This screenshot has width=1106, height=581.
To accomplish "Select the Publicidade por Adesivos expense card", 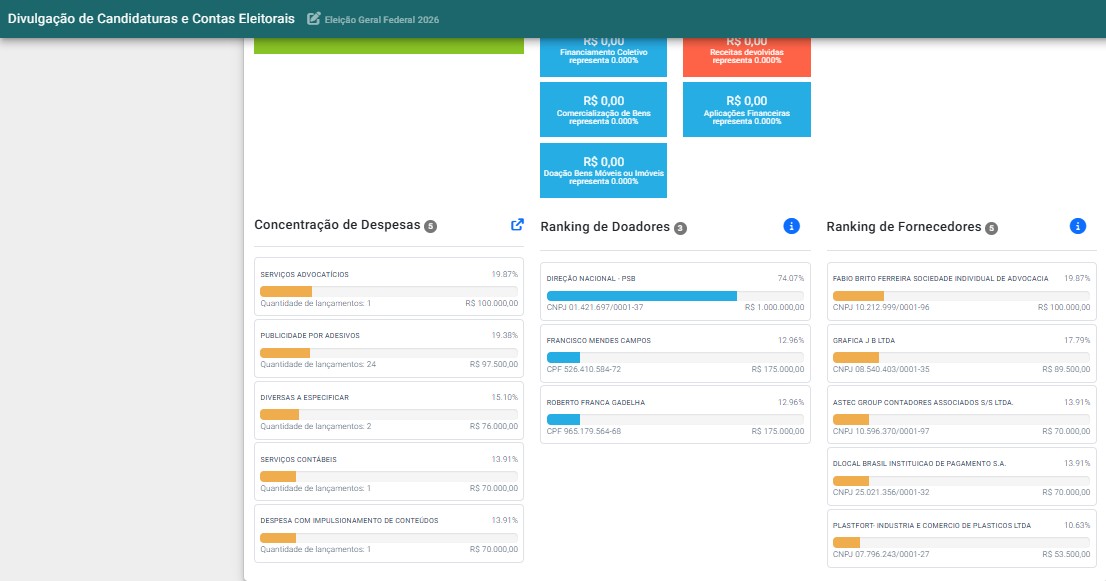I will [x=389, y=349].
